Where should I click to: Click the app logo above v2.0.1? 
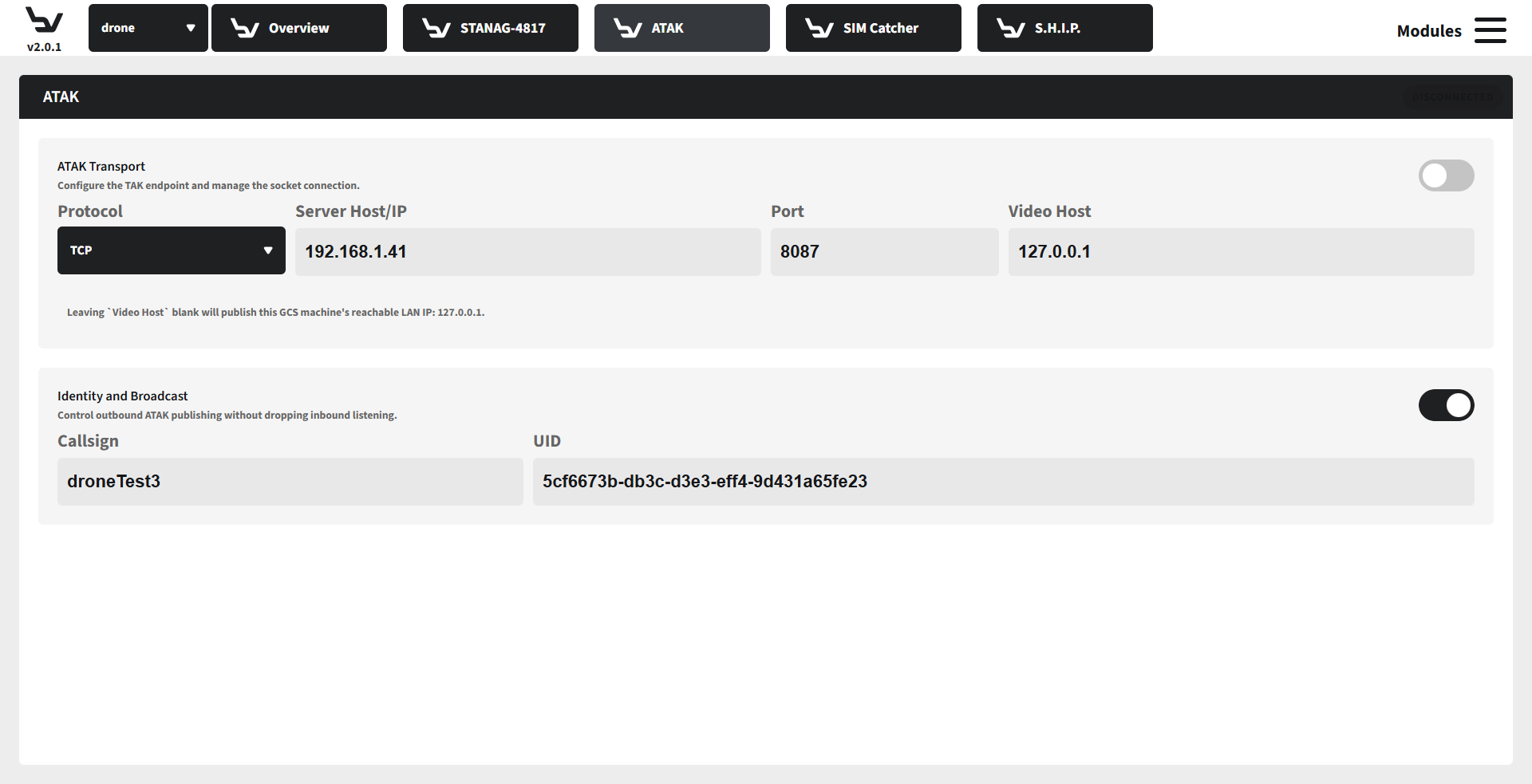pos(44,20)
